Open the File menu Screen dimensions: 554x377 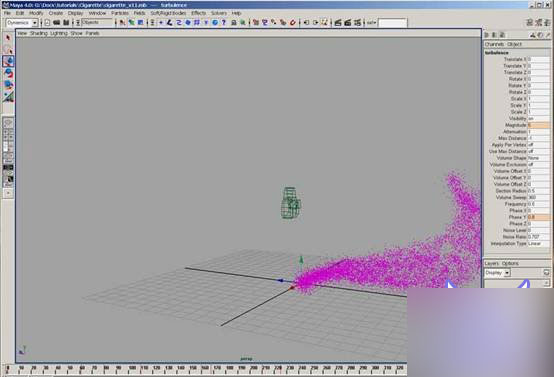coord(7,13)
